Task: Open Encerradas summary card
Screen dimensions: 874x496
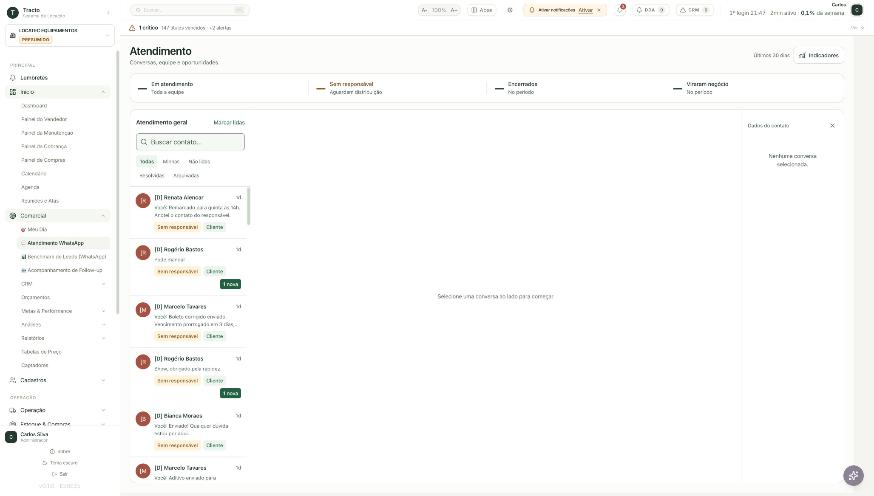Action: [x=576, y=88]
